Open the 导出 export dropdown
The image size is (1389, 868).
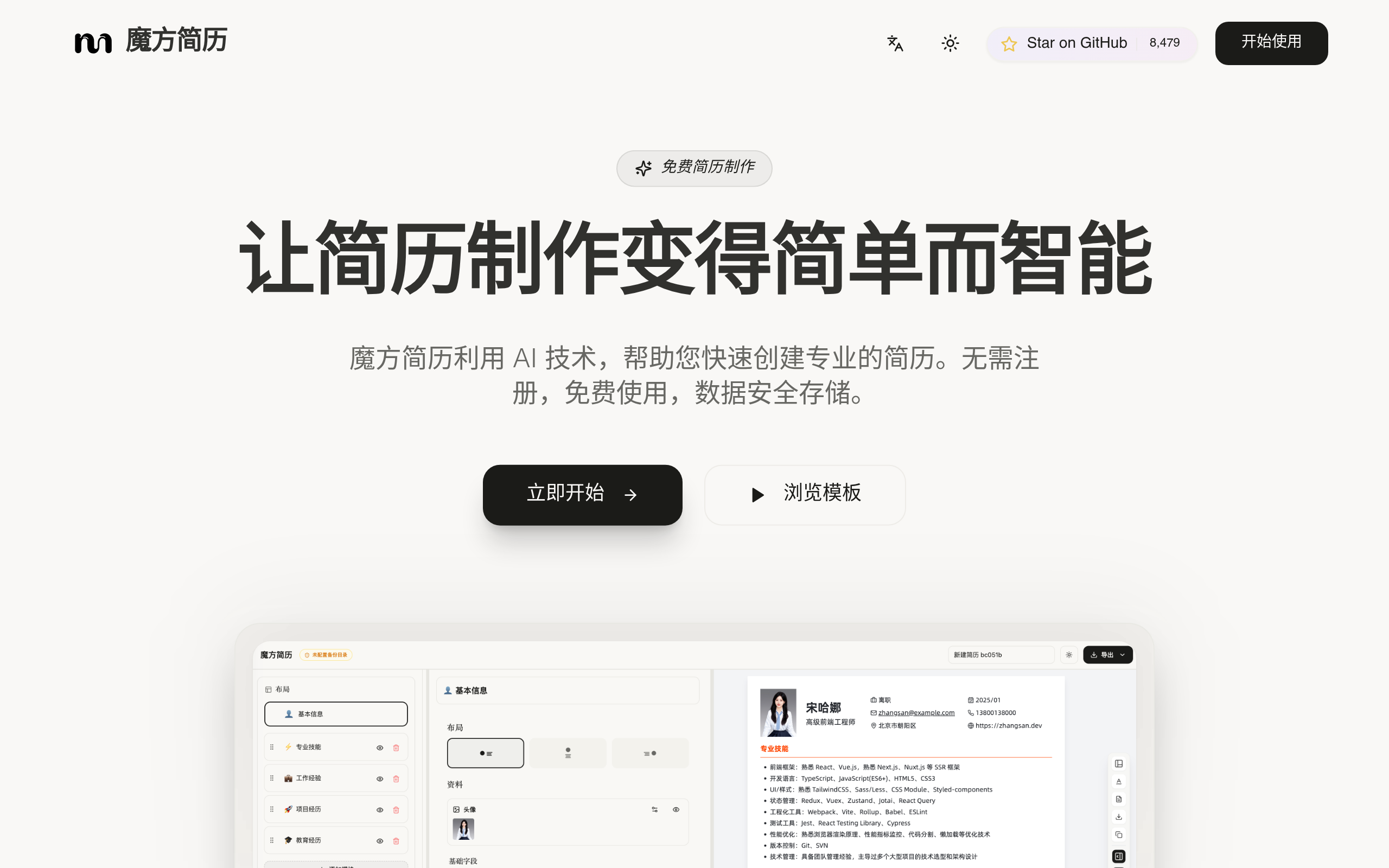(x=1108, y=655)
